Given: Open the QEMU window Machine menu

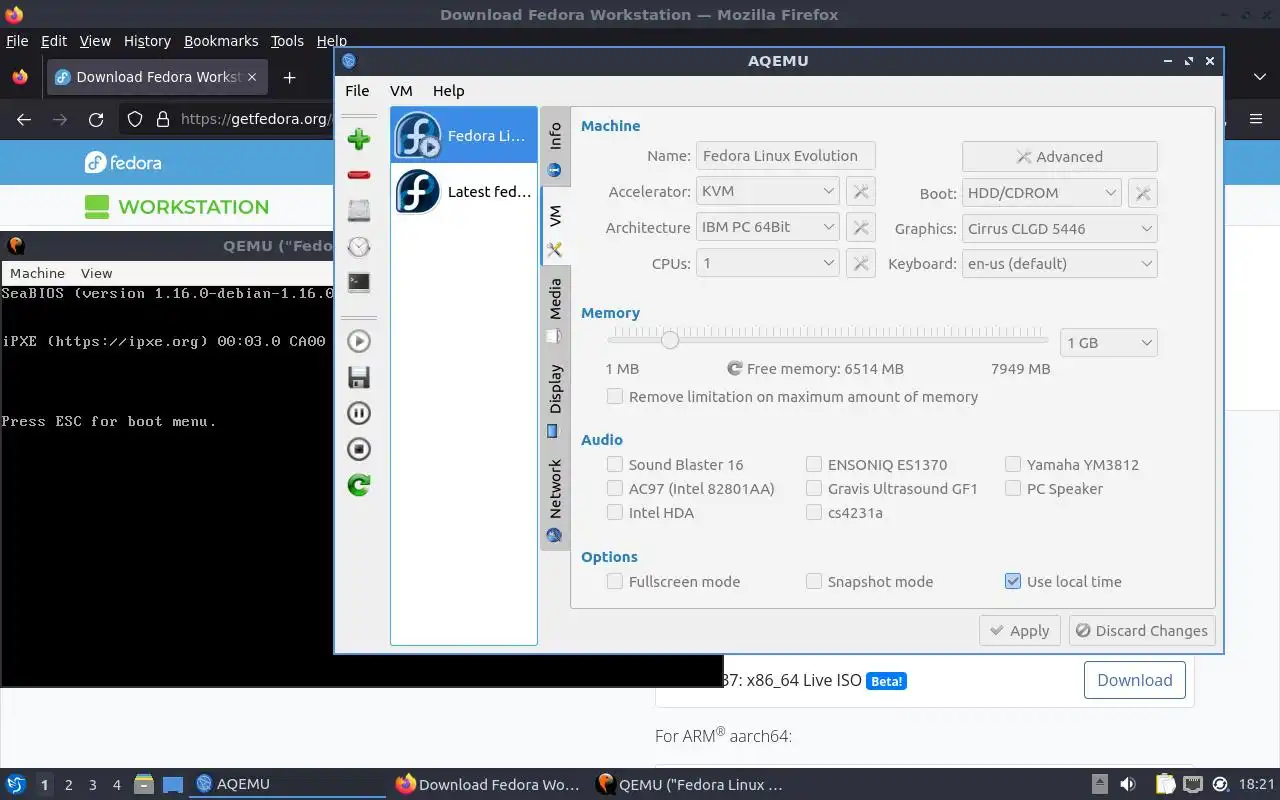Looking at the screenshot, I should click(x=37, y=273).
